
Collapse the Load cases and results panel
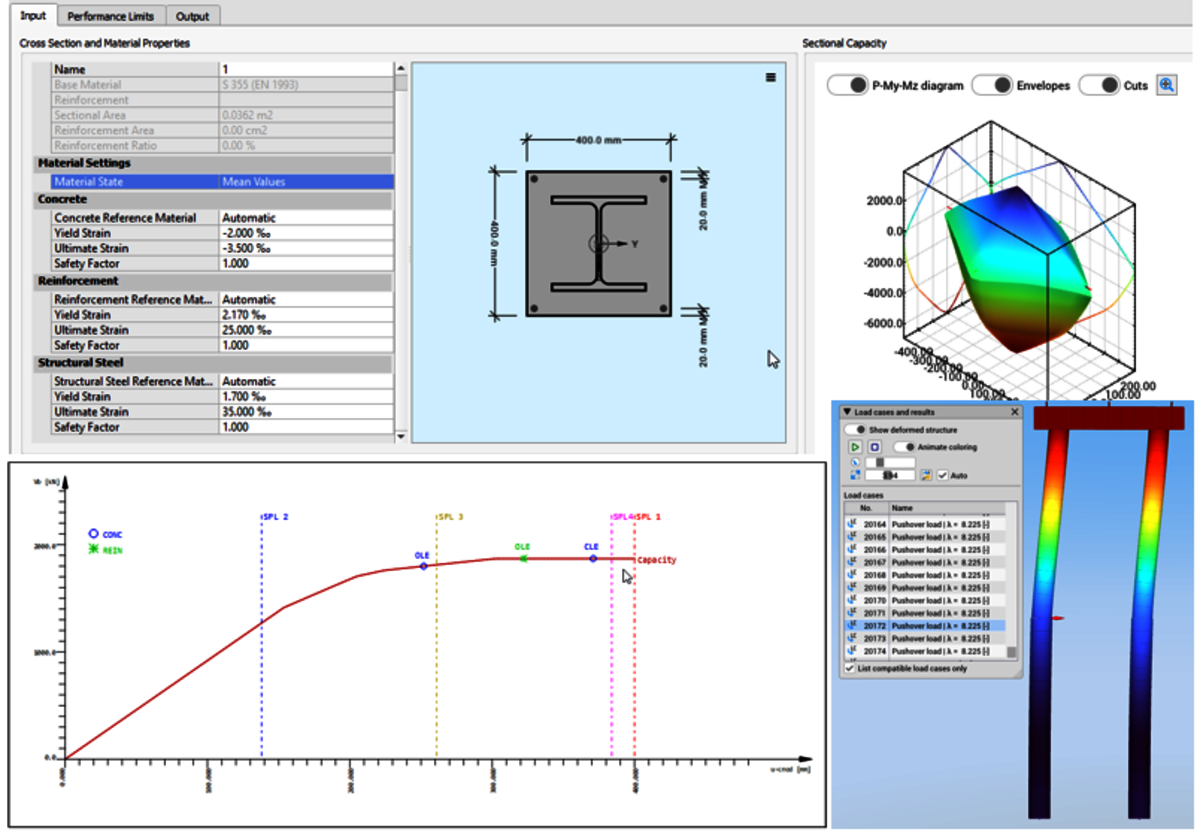(x=847, y=412)
